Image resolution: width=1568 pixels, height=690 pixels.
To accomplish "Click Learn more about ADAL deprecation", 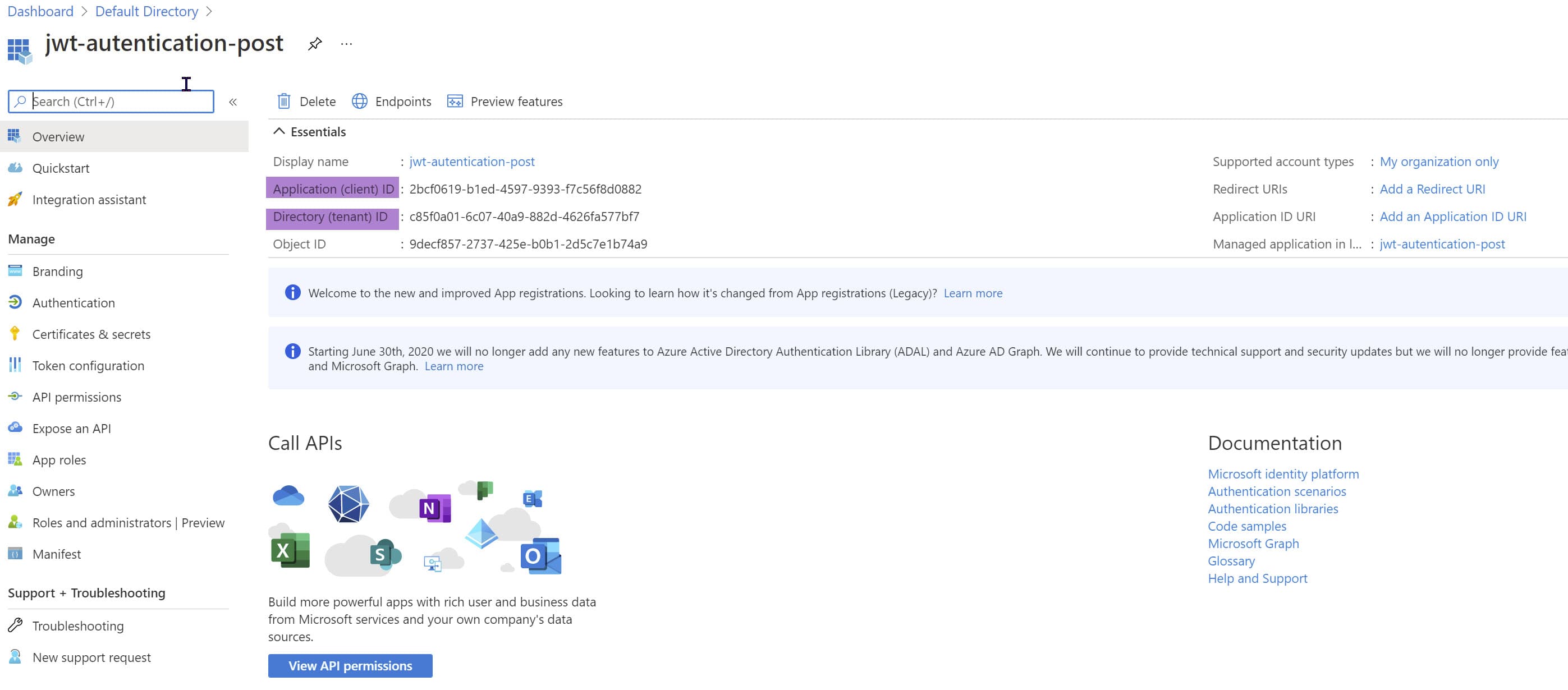I will (453, 366).
